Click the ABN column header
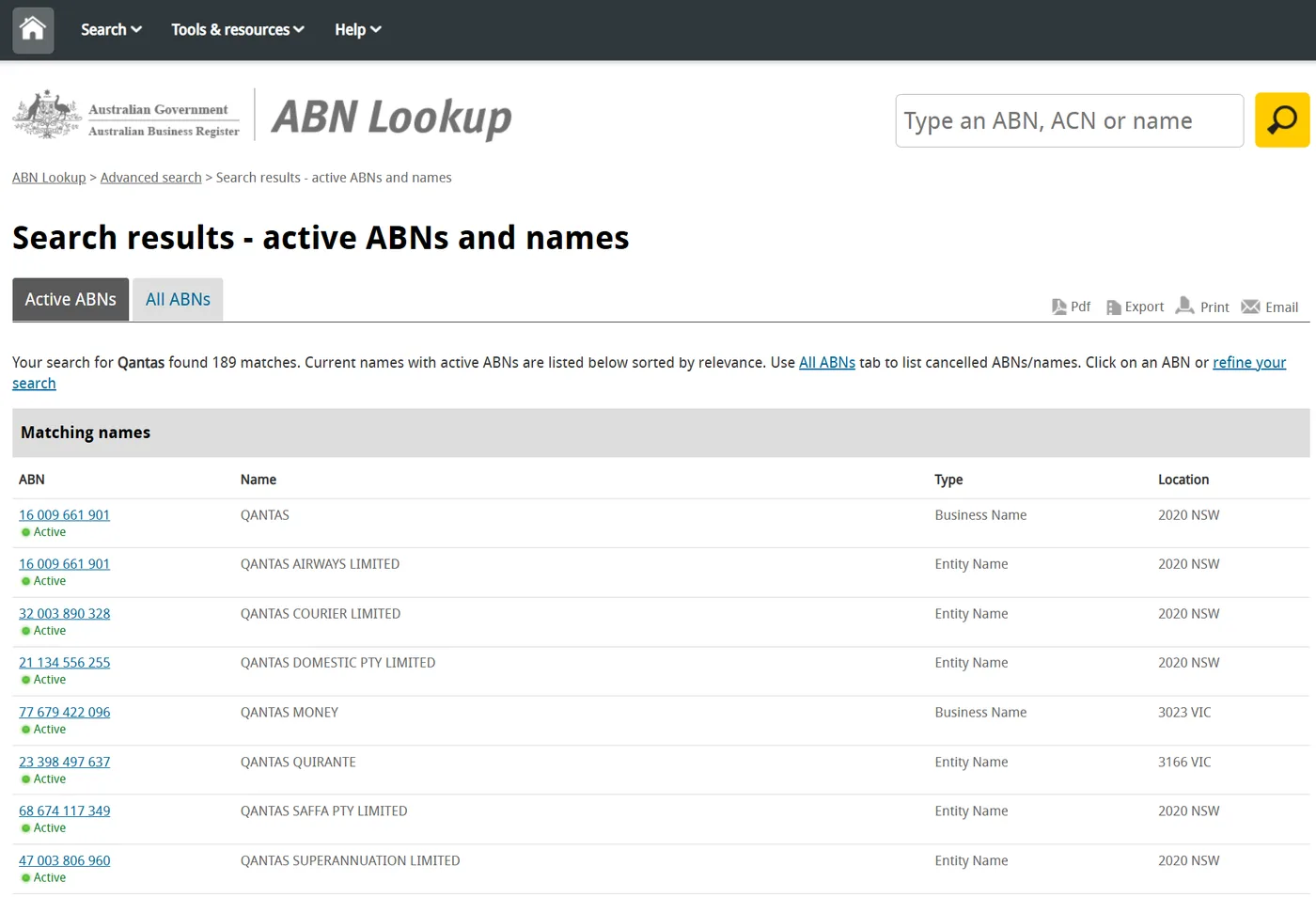This screenshot has width=1316, height=897. point(32,480)
